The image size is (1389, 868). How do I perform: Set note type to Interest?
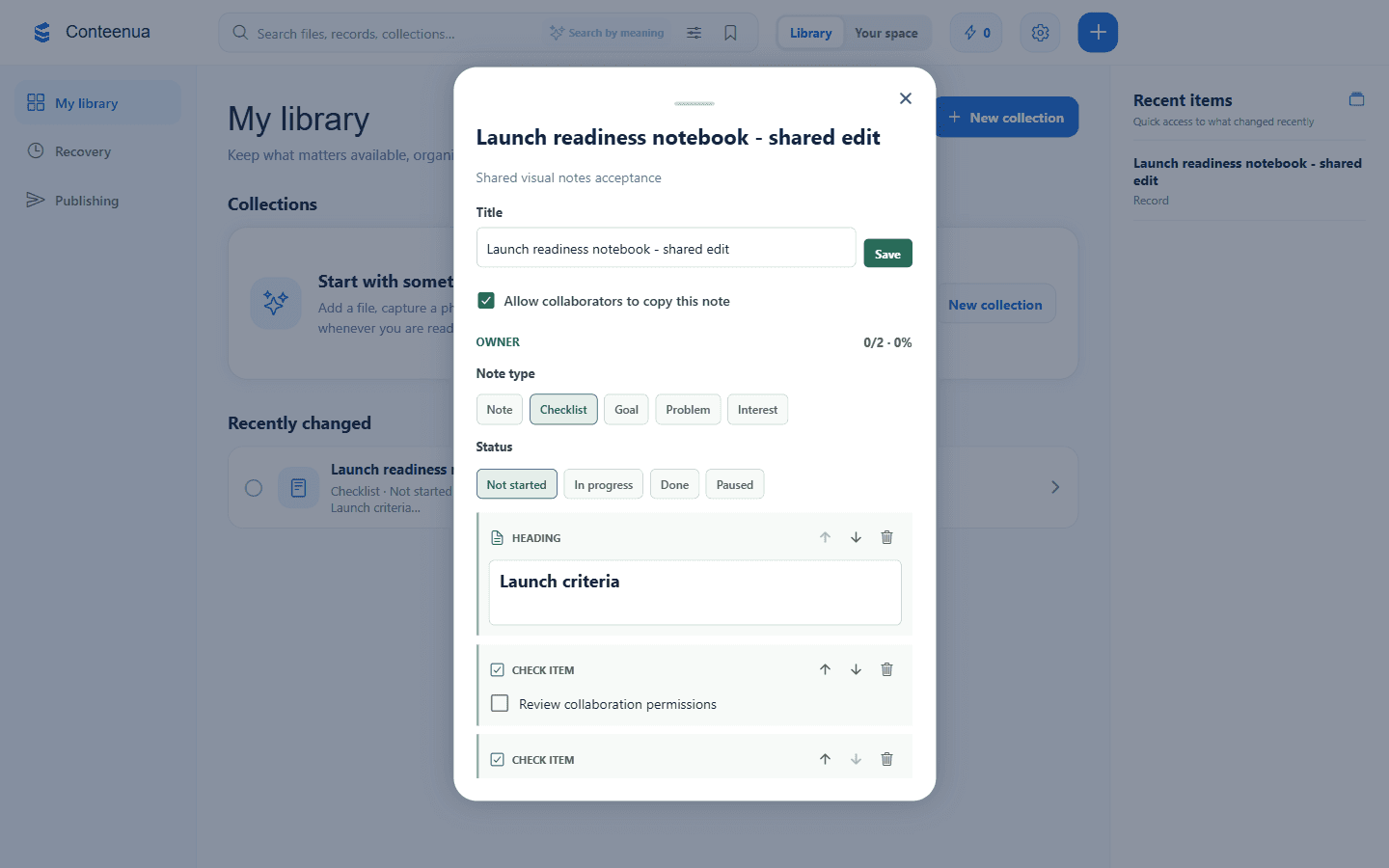click(x=757, y=410)
